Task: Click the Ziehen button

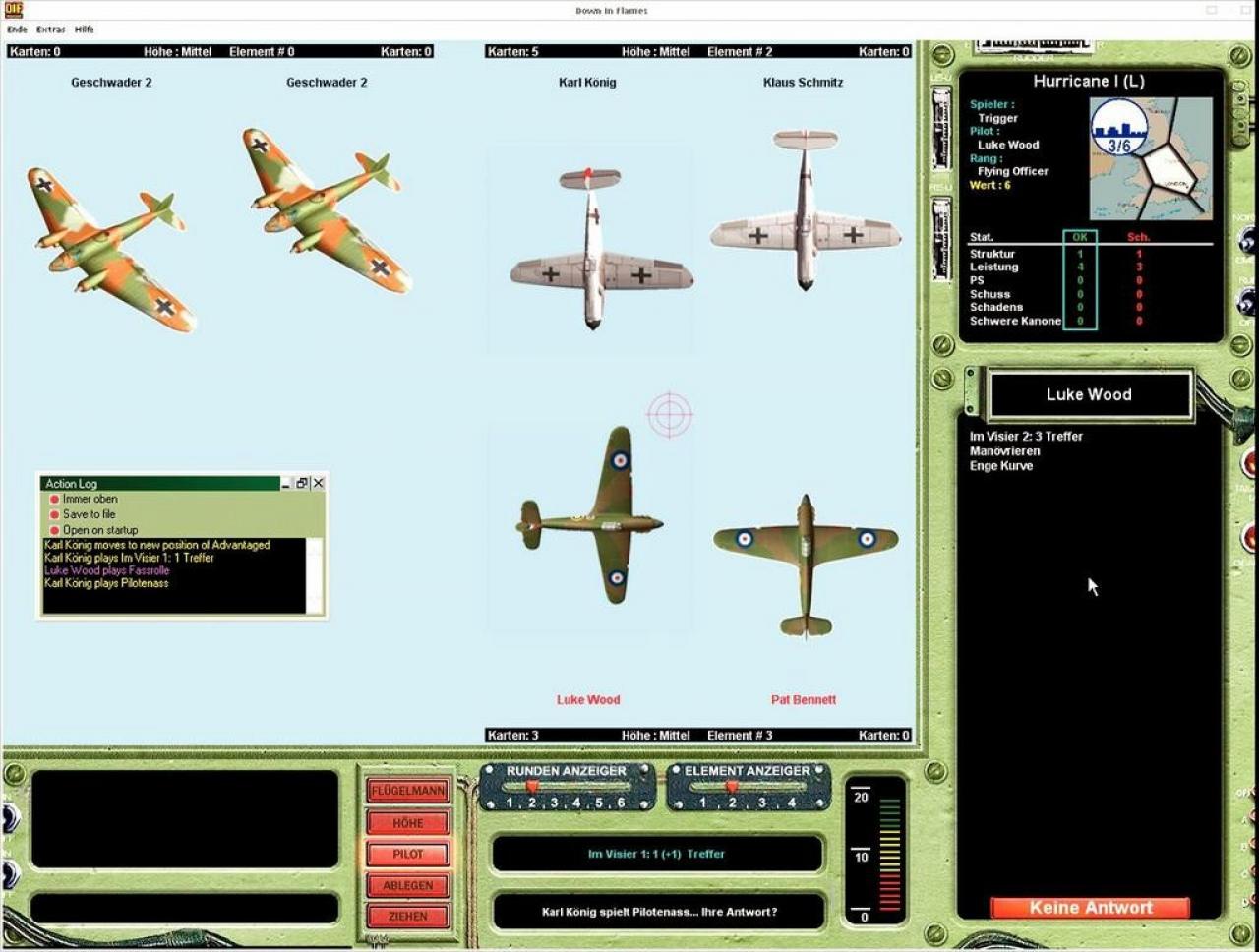Action: click(x=408, y=917)
